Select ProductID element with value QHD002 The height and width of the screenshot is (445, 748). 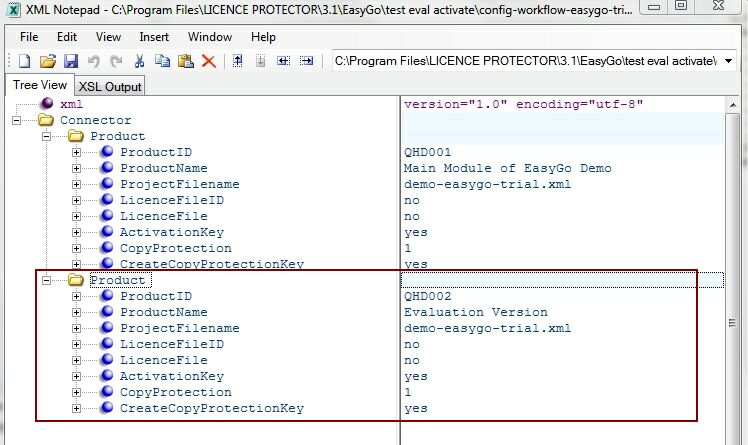click(x=156, y=296)
